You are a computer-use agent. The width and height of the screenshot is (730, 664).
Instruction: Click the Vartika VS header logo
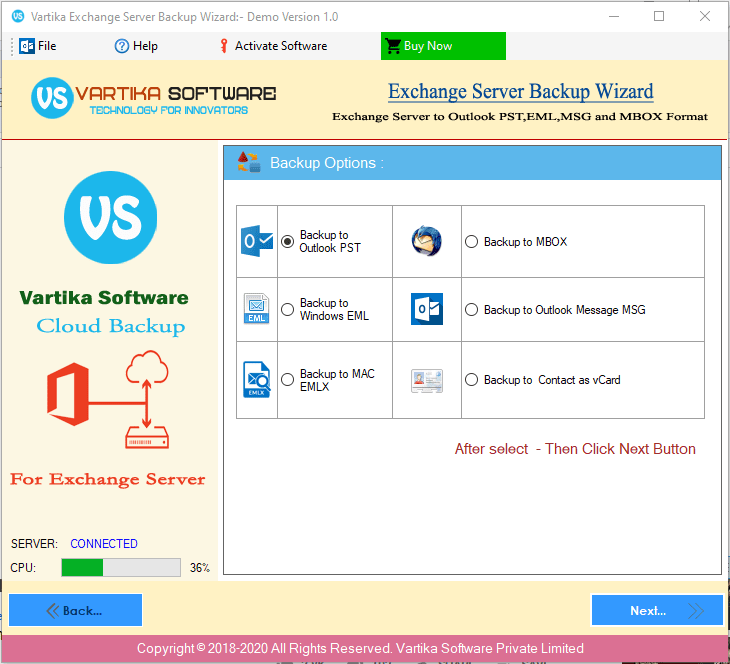click(52, 98)
